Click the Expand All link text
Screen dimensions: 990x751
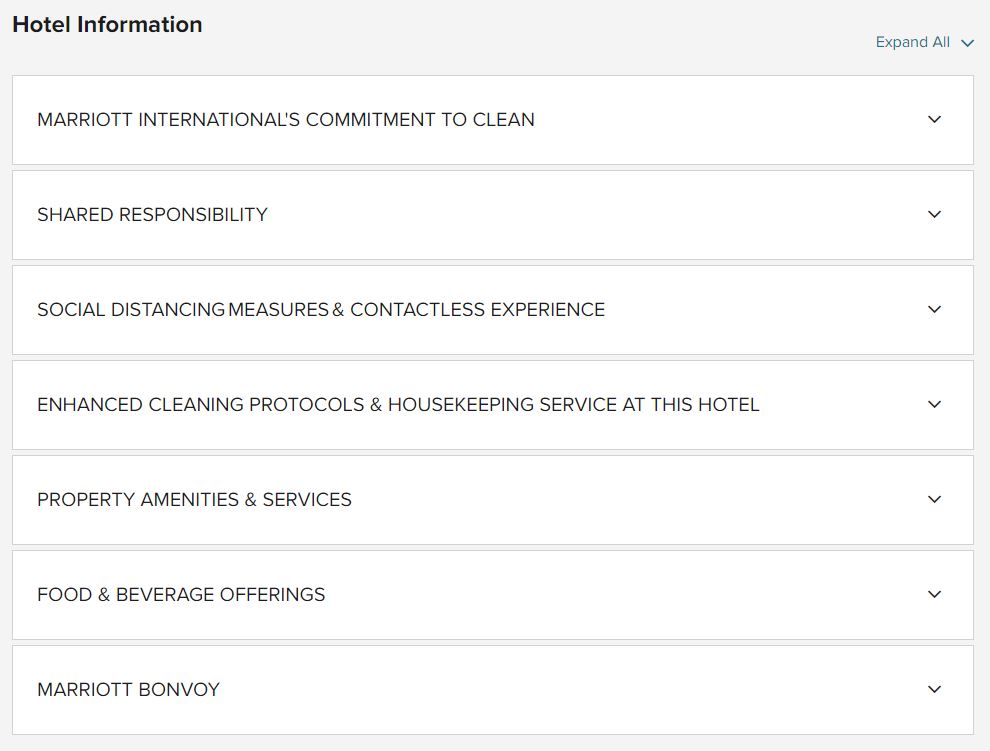[x=912, y=42]
